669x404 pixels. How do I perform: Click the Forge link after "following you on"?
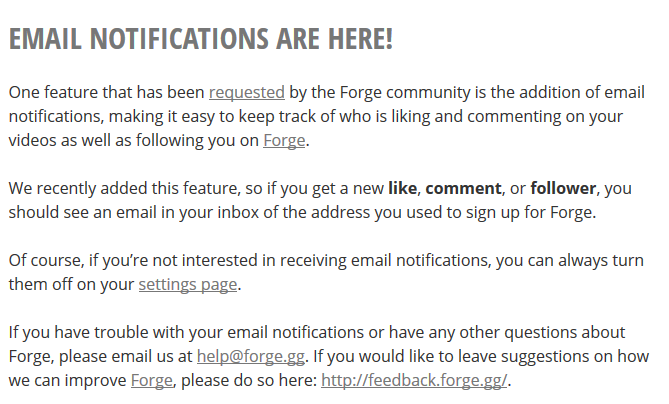tap(284, 140)
